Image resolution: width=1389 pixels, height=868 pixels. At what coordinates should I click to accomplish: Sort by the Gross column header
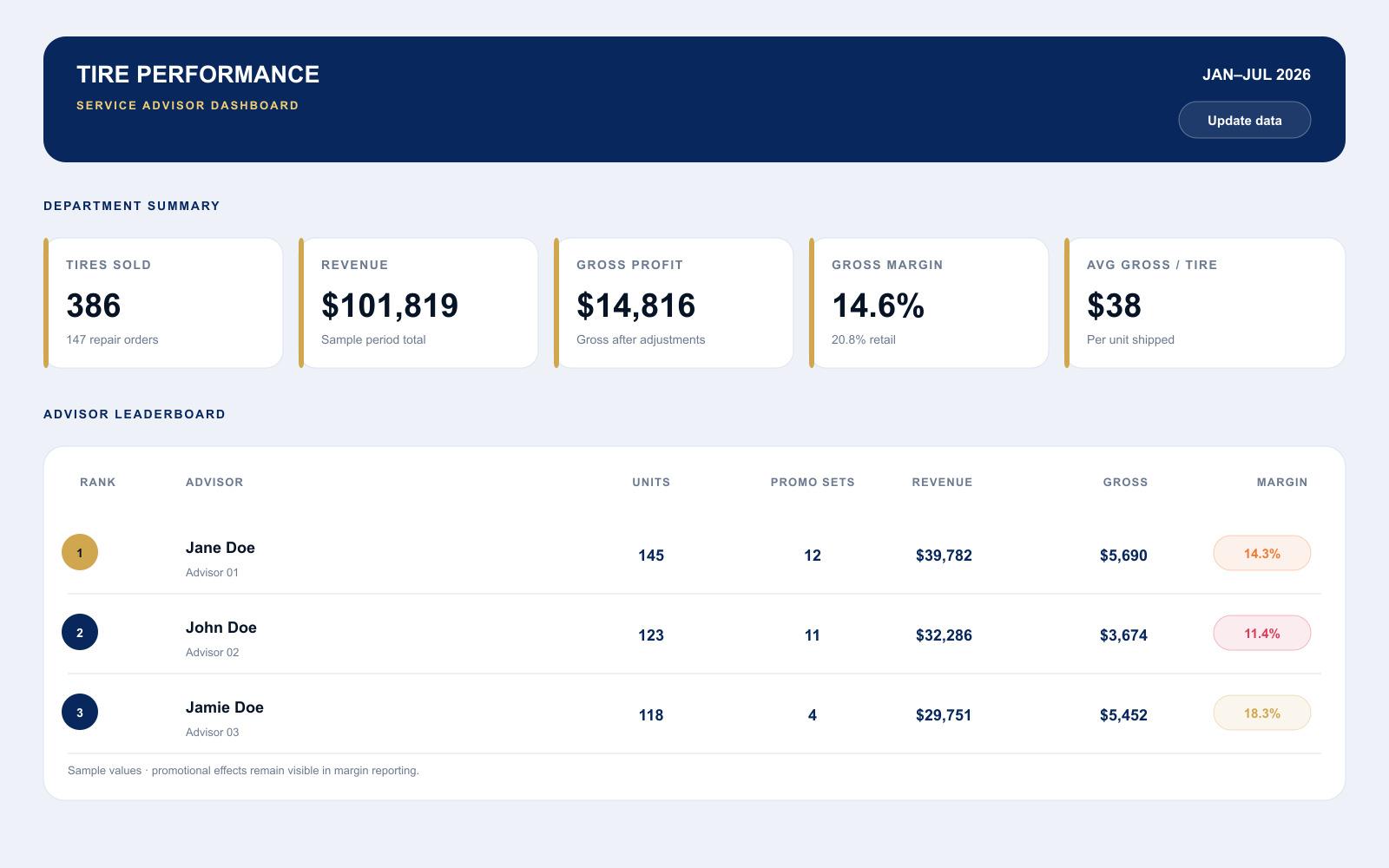coord(1125,482)
